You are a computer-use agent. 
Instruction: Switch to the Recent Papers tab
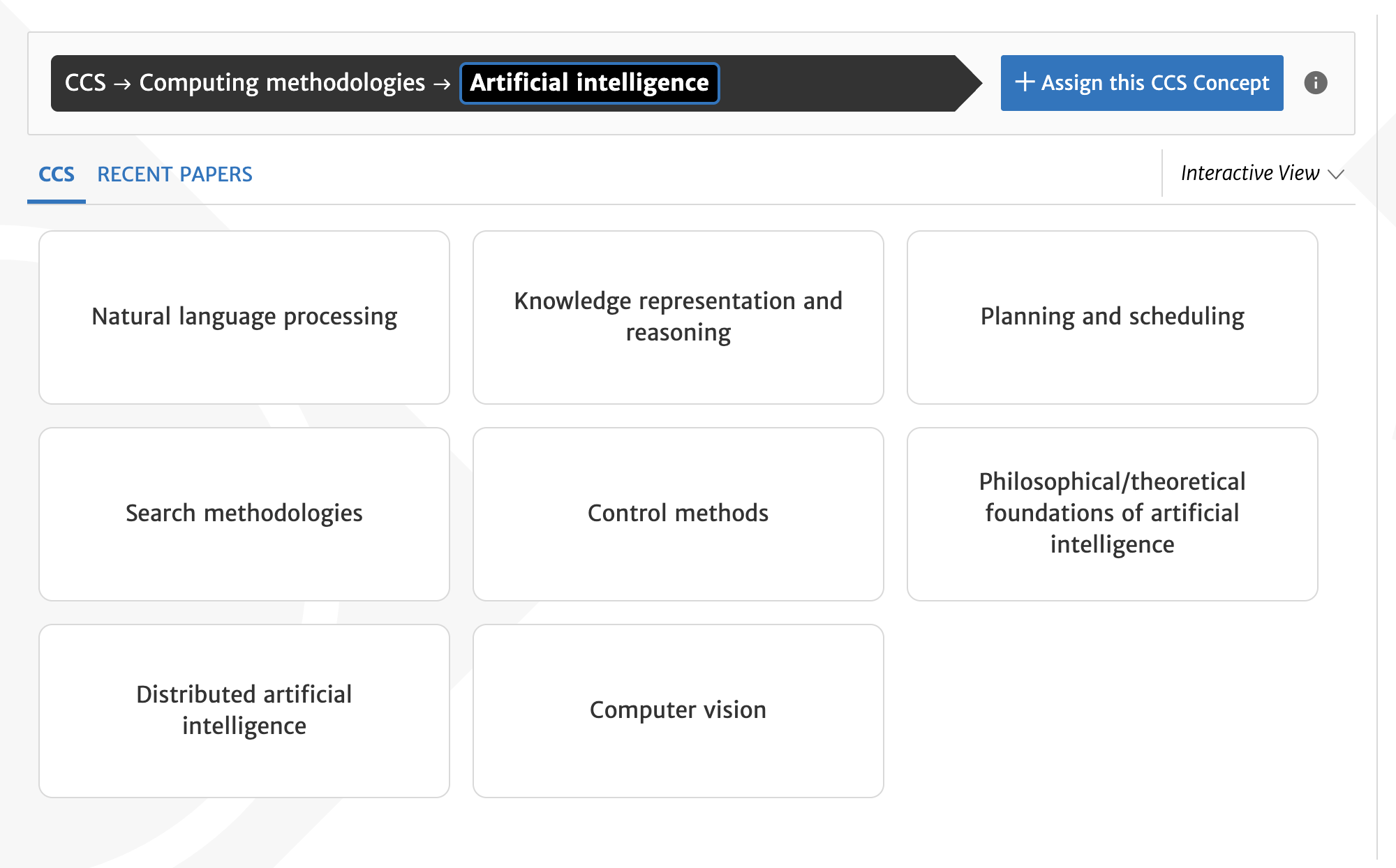click(174, 174)
